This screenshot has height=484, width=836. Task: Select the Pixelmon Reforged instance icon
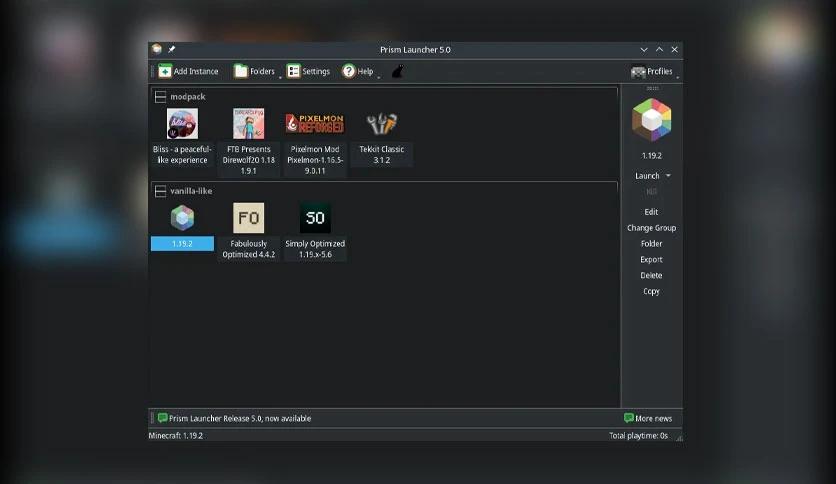(x=315, y=124)
